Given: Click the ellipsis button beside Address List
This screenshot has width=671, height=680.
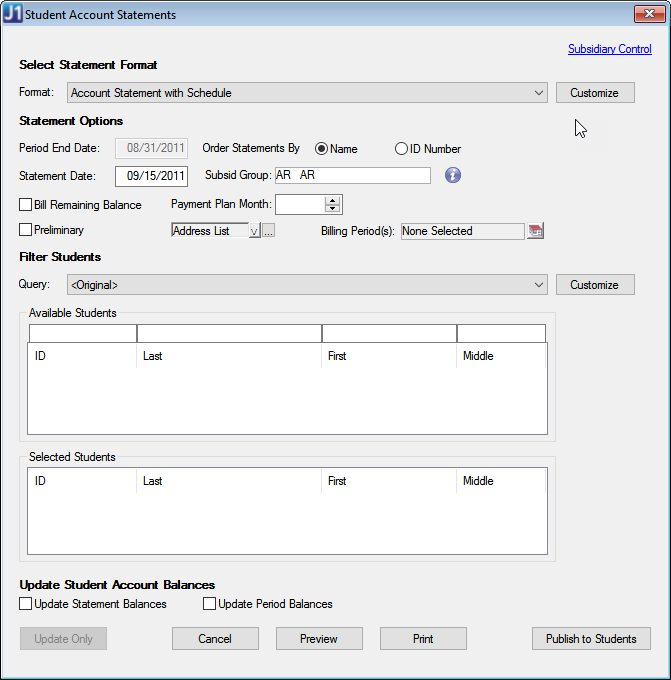Looking at the screenshot, I should click(268, 231).
